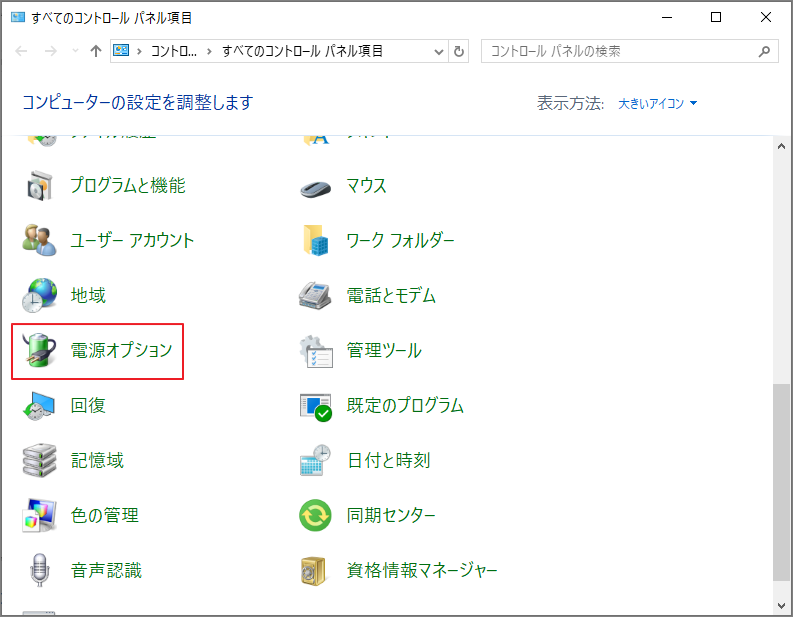Open the recent locations dropdown arrow

coord(75,51)
